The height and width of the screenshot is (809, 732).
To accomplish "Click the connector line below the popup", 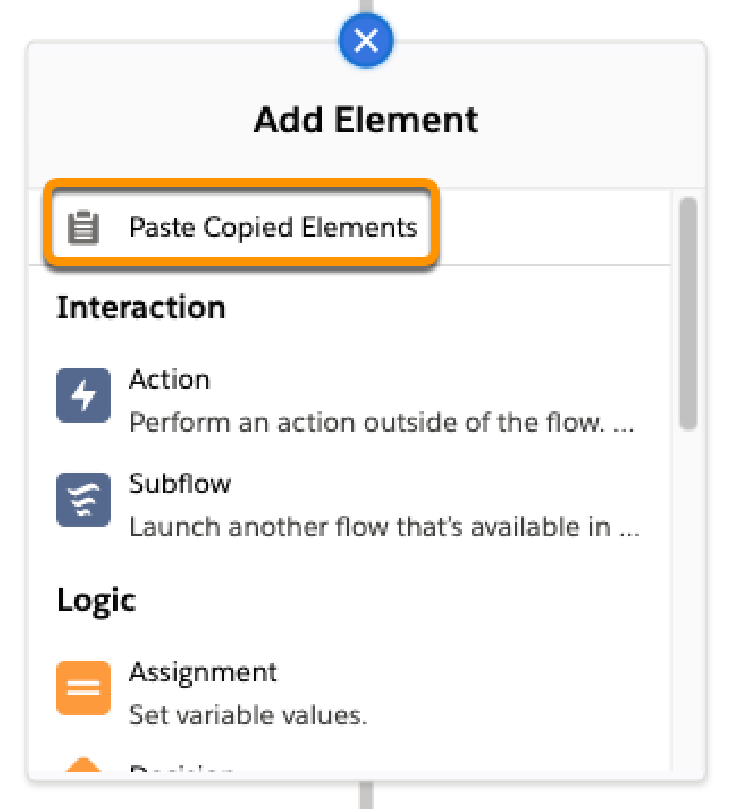I will pos(366,795).
